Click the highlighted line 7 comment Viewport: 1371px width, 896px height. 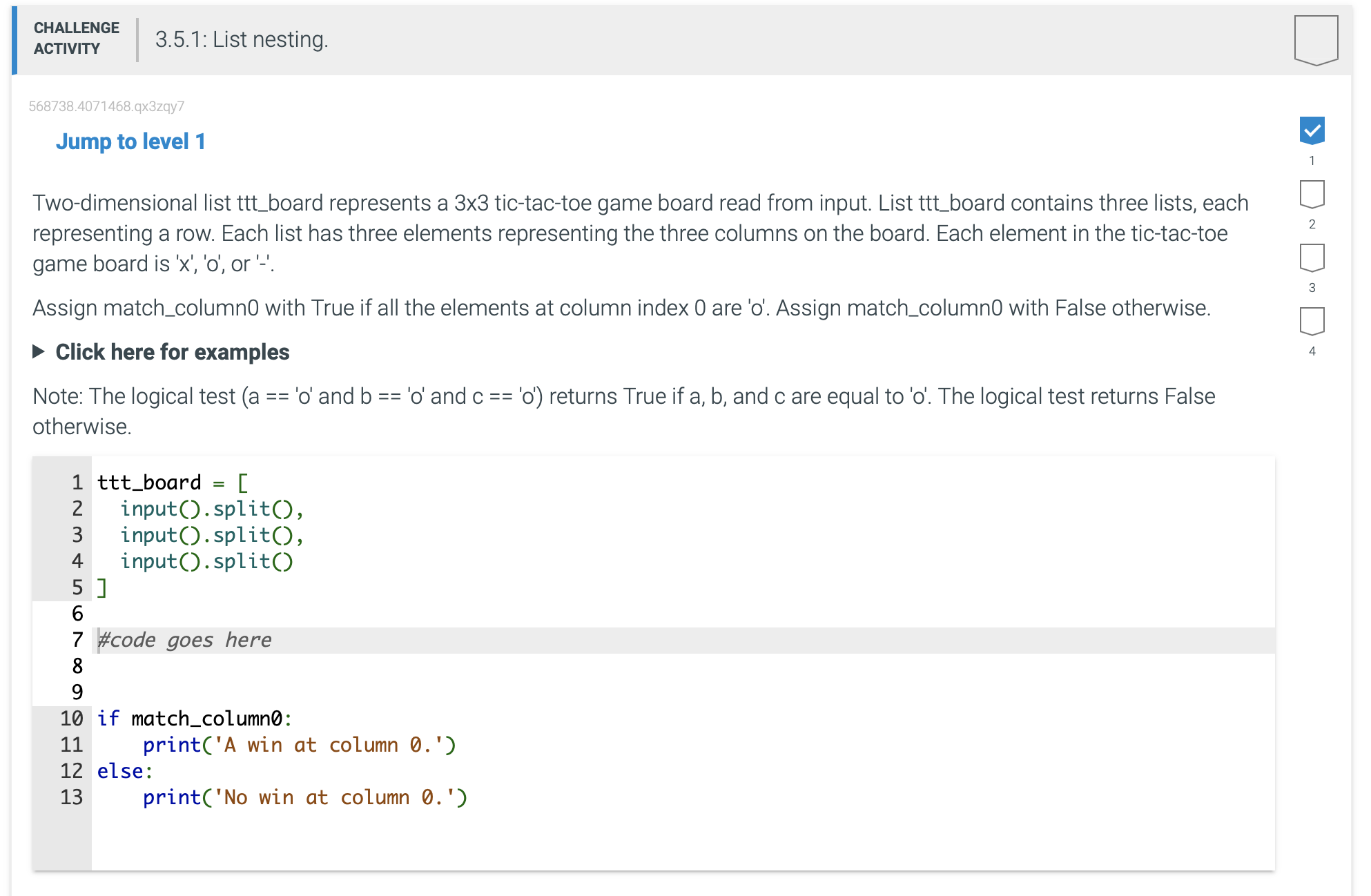[x=183, y=640]
